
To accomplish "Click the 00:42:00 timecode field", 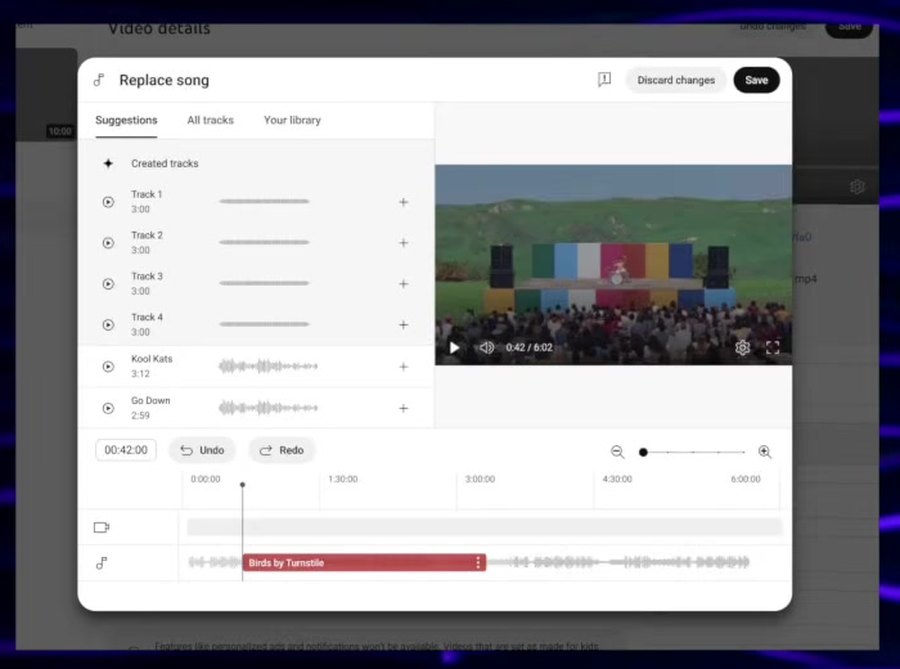I will point(126,450).
